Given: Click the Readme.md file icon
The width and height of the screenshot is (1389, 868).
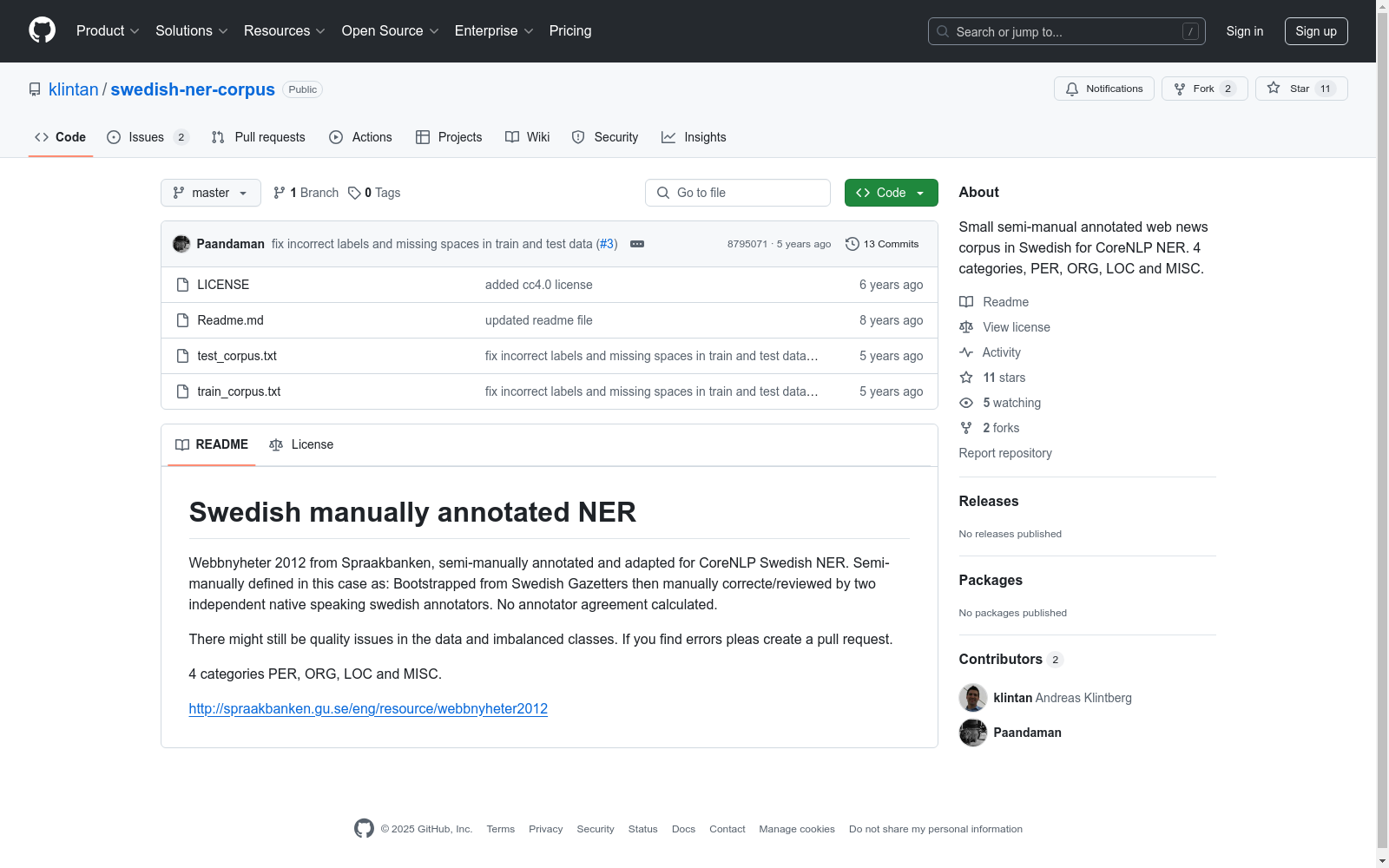Looking at the screenshot, I should coord(182,320).
